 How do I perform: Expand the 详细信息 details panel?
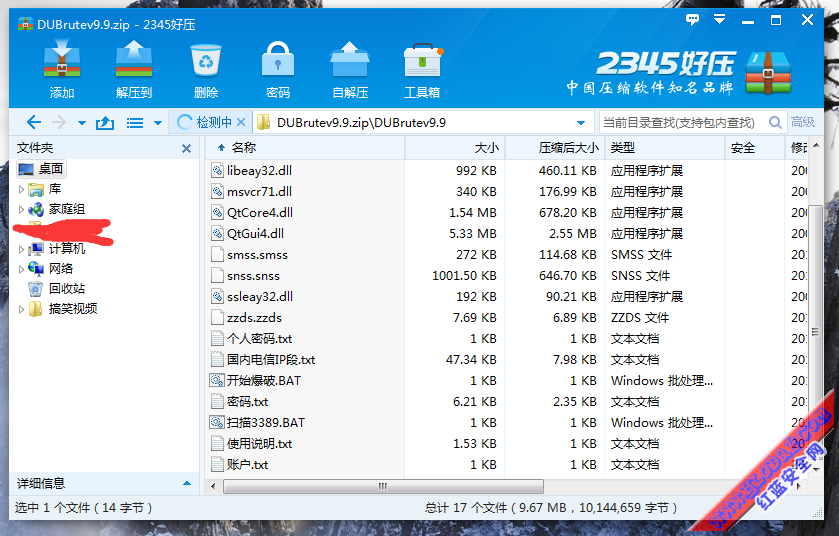point(187,483)
